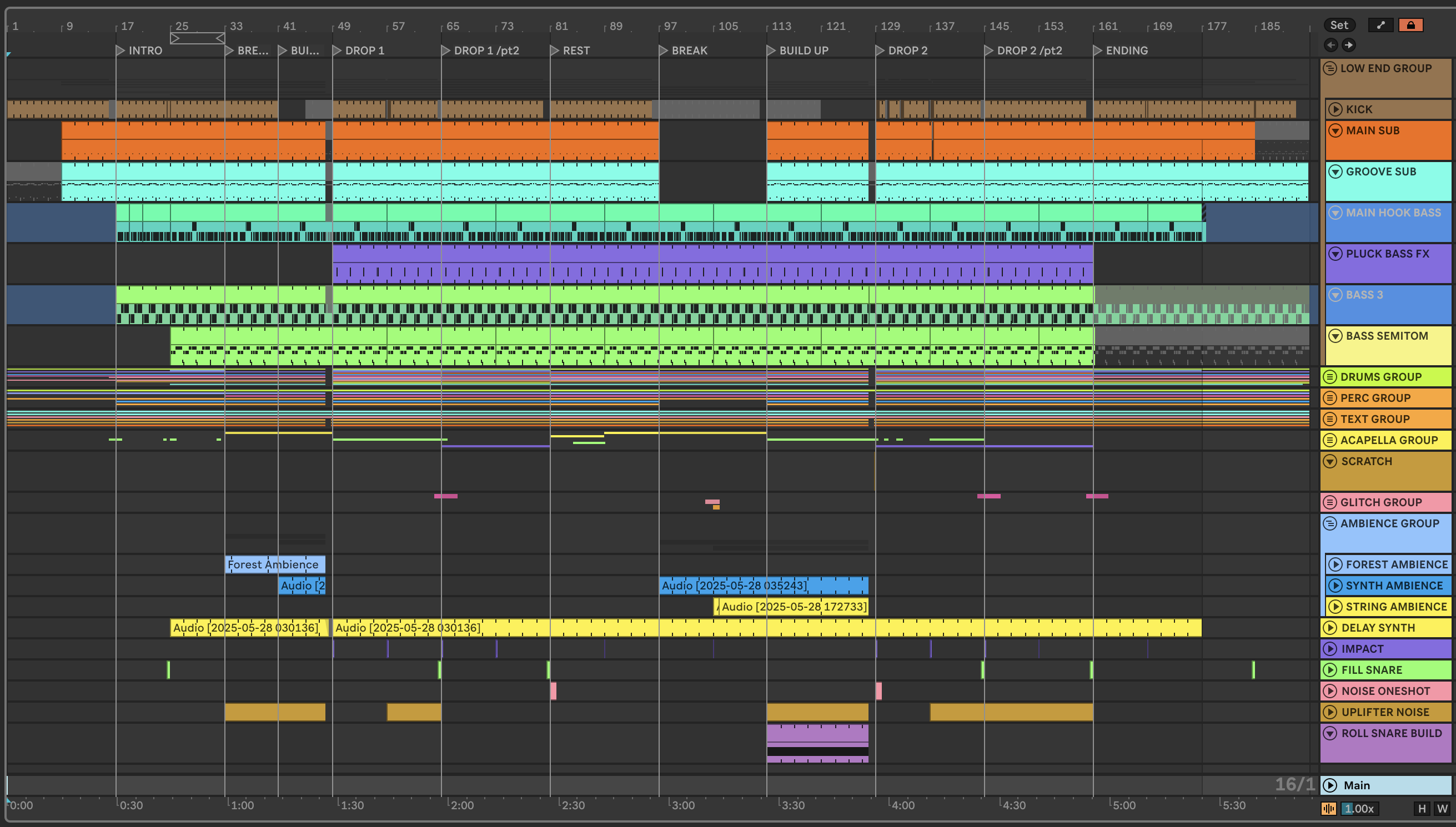The width and height of the screenshot is (1456, 827).
Task: Fold the BASS SEMITOM track
Action: [1335, 336]
